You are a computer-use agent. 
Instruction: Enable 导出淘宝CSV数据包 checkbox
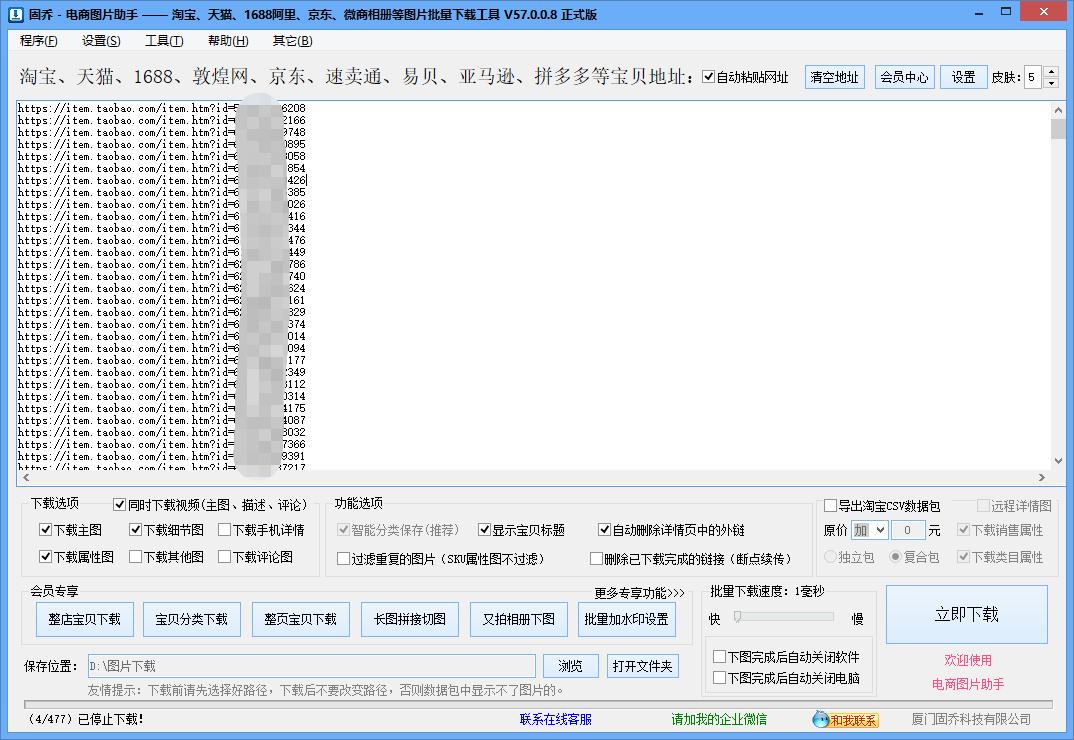[830, 506]
